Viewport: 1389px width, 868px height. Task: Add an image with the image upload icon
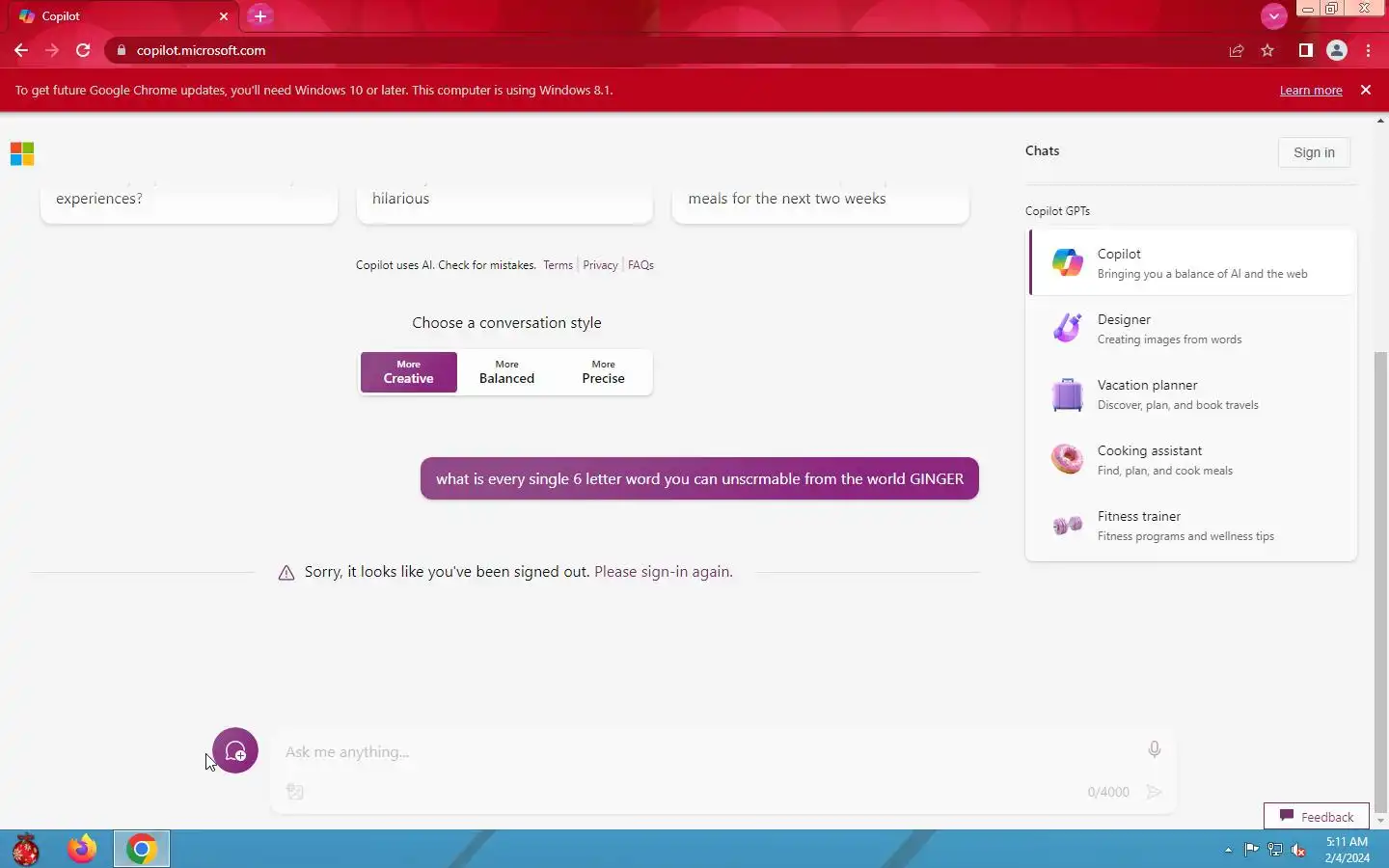[295, 792]
